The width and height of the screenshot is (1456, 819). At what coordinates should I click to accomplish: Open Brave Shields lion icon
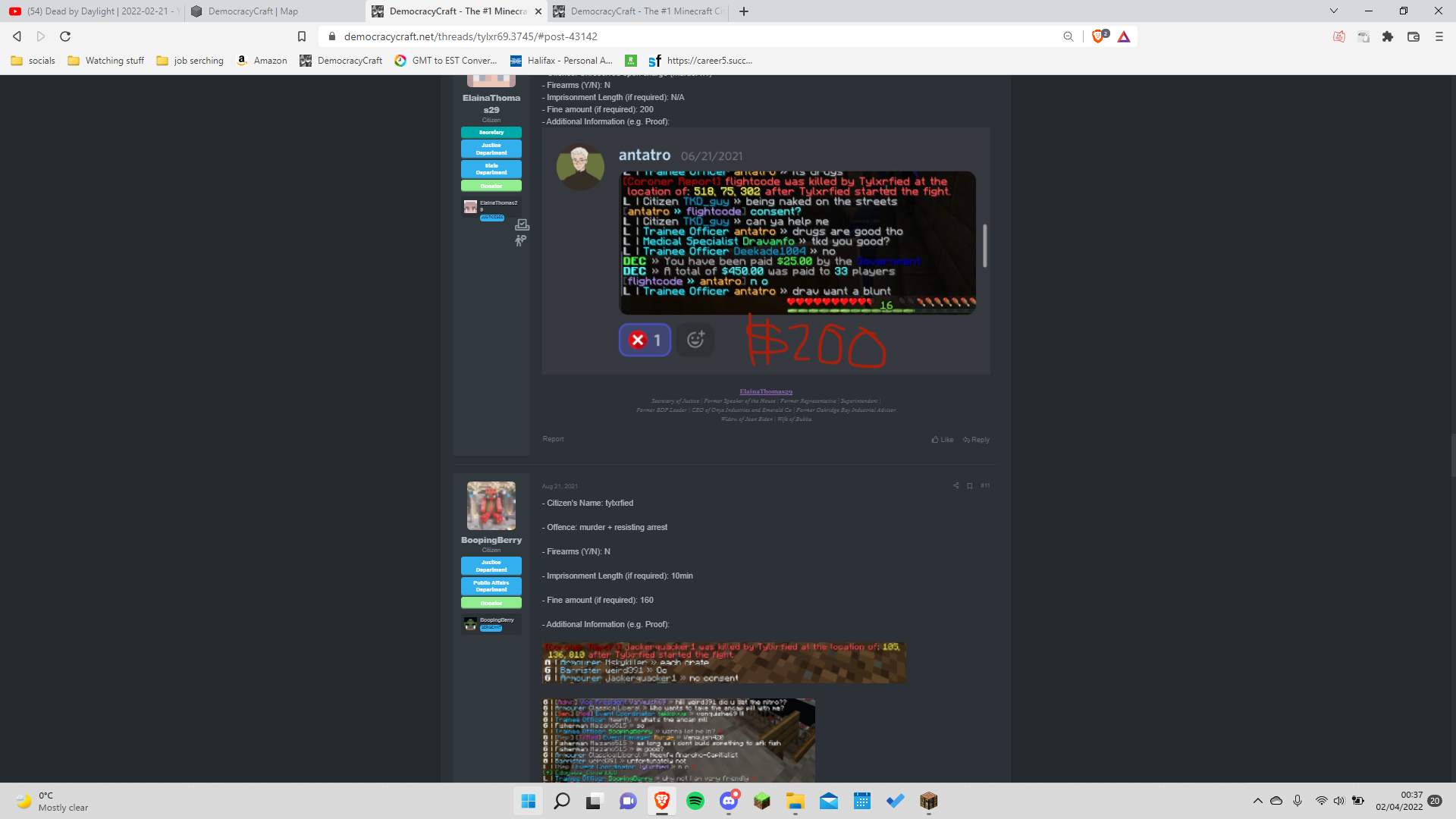pos(1098,36)
